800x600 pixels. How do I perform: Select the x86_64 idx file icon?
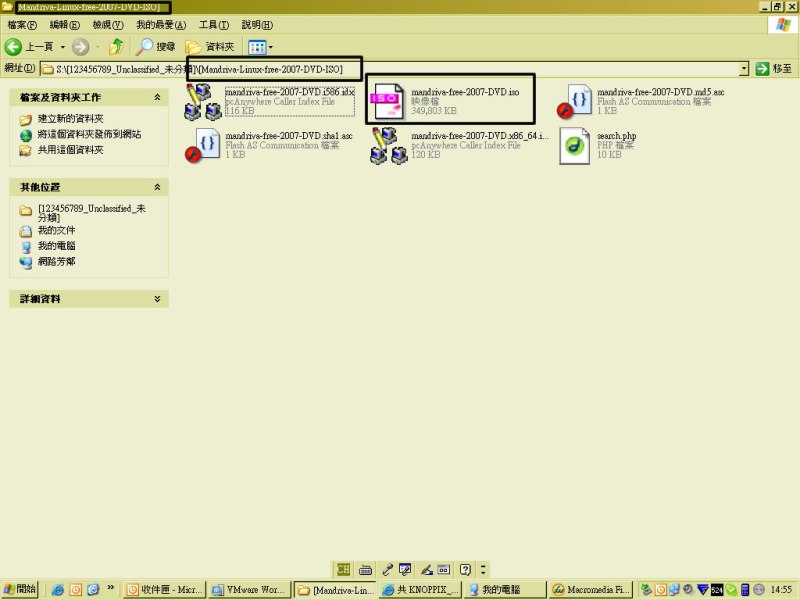coord(389,146)
